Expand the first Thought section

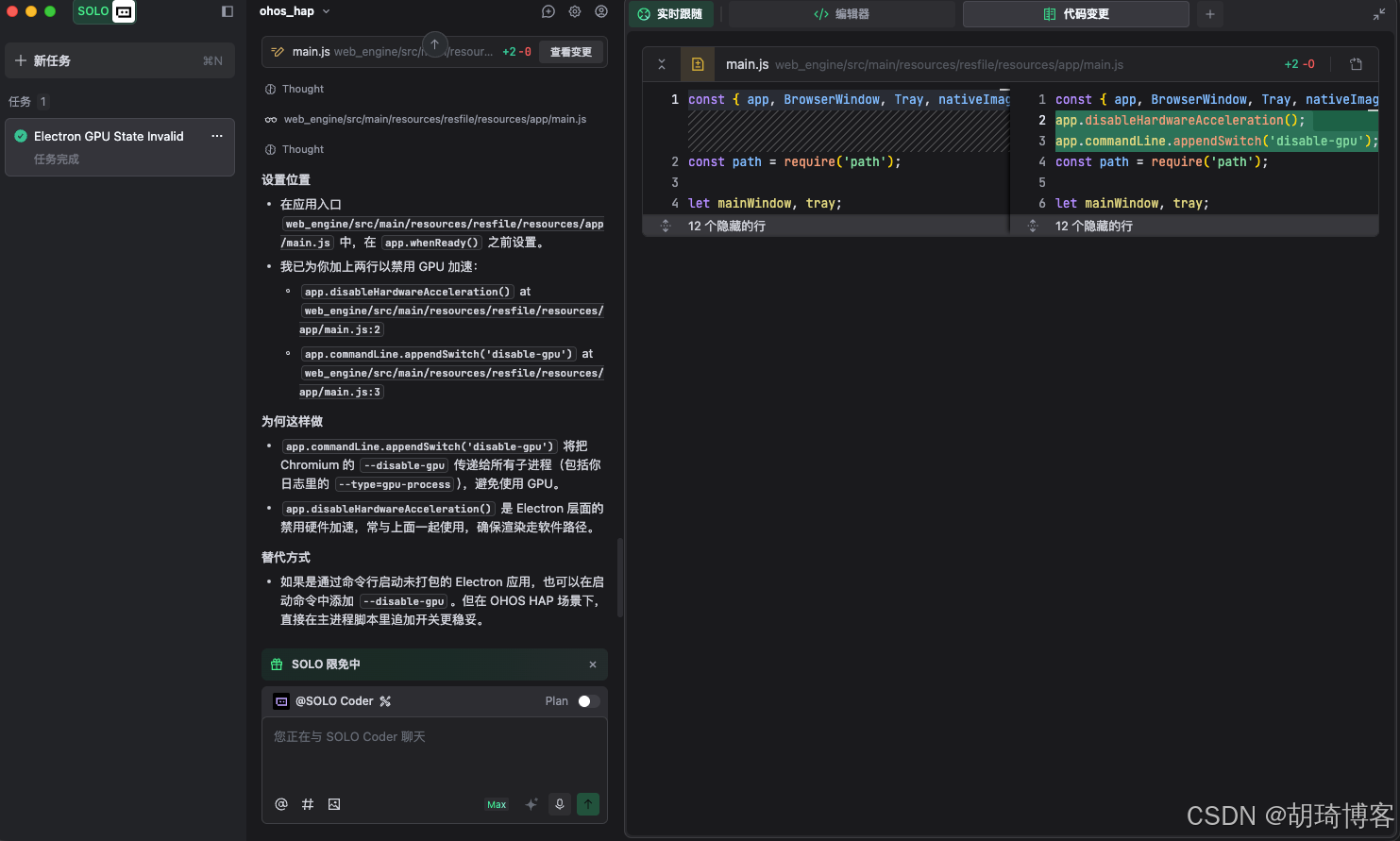[295, 89]
